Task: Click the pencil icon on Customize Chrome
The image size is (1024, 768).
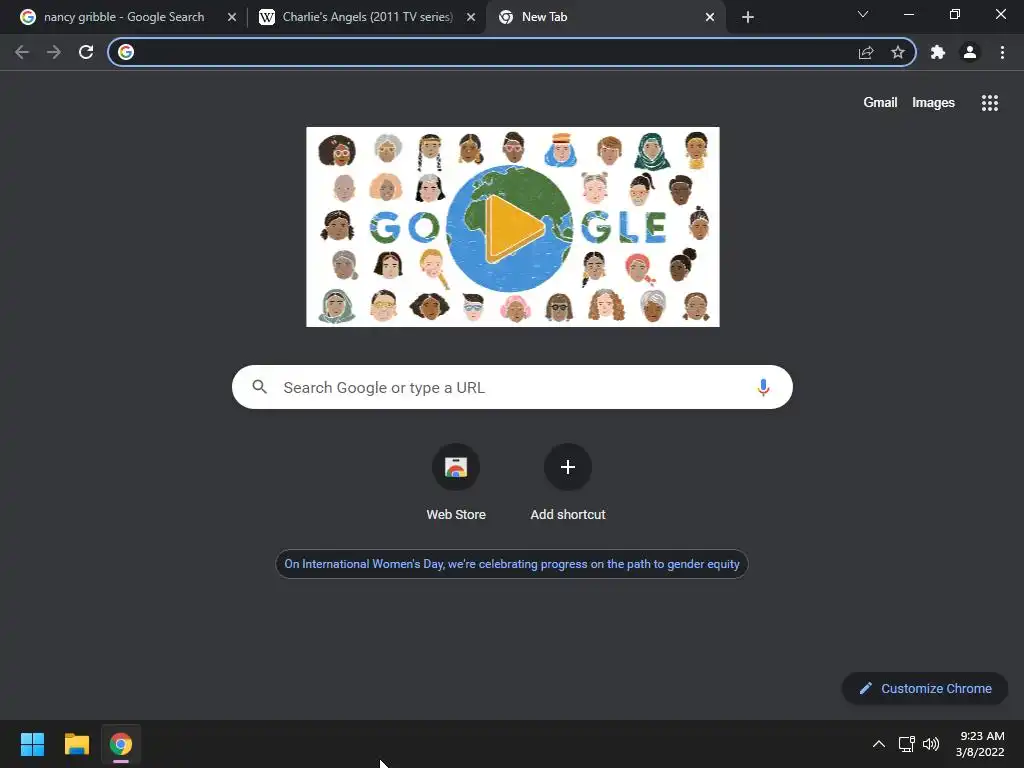Action: (865, 688)
